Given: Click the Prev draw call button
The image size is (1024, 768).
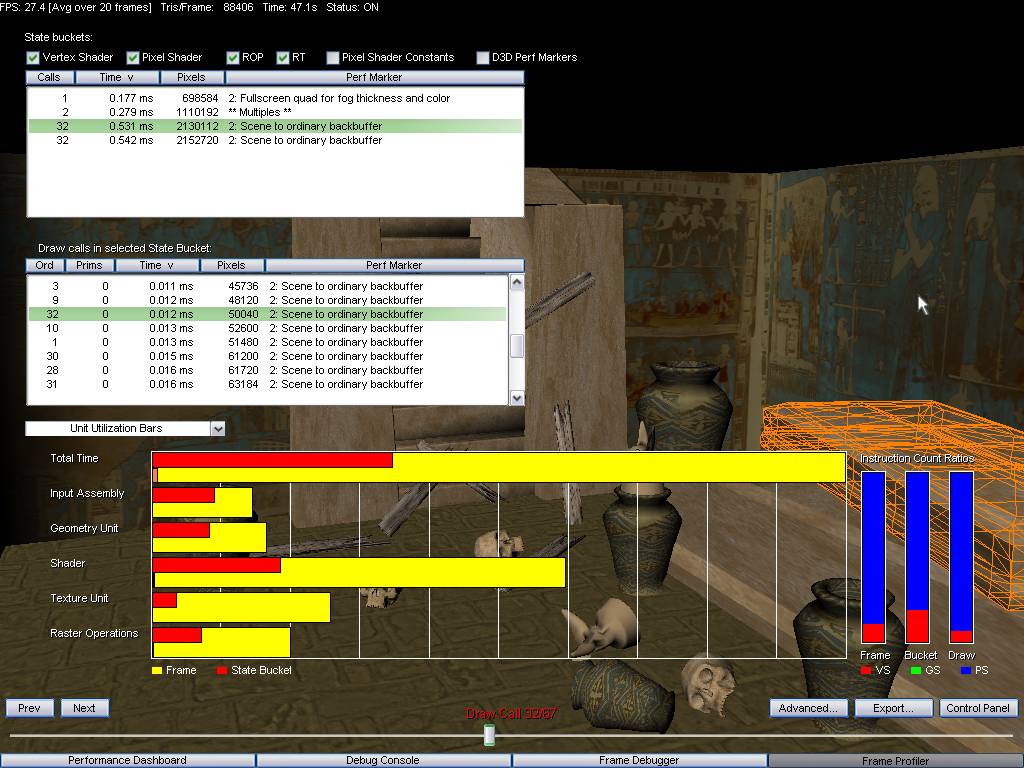Looking at the screenshot, I should tap(29, 708).
